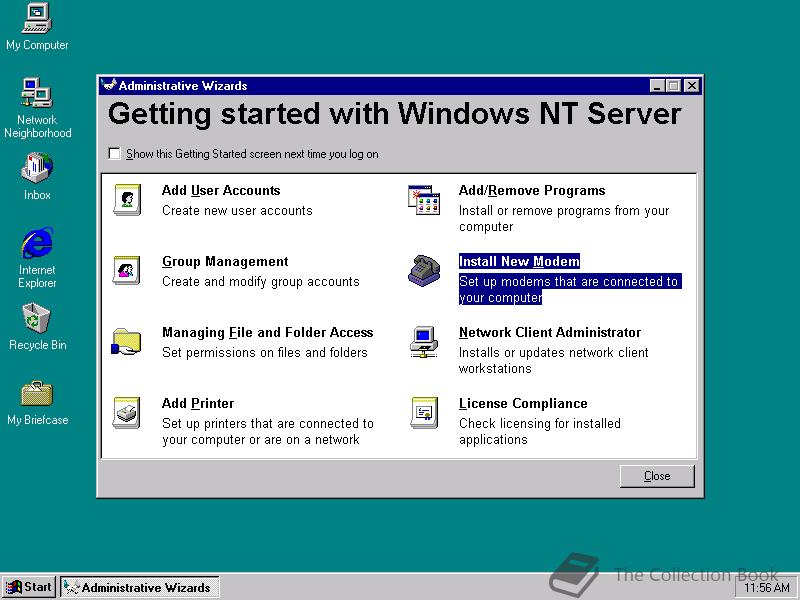Select the Managing File and Folder Access icon
Viewport: 800px width, 600px height.
pos(126,341)
